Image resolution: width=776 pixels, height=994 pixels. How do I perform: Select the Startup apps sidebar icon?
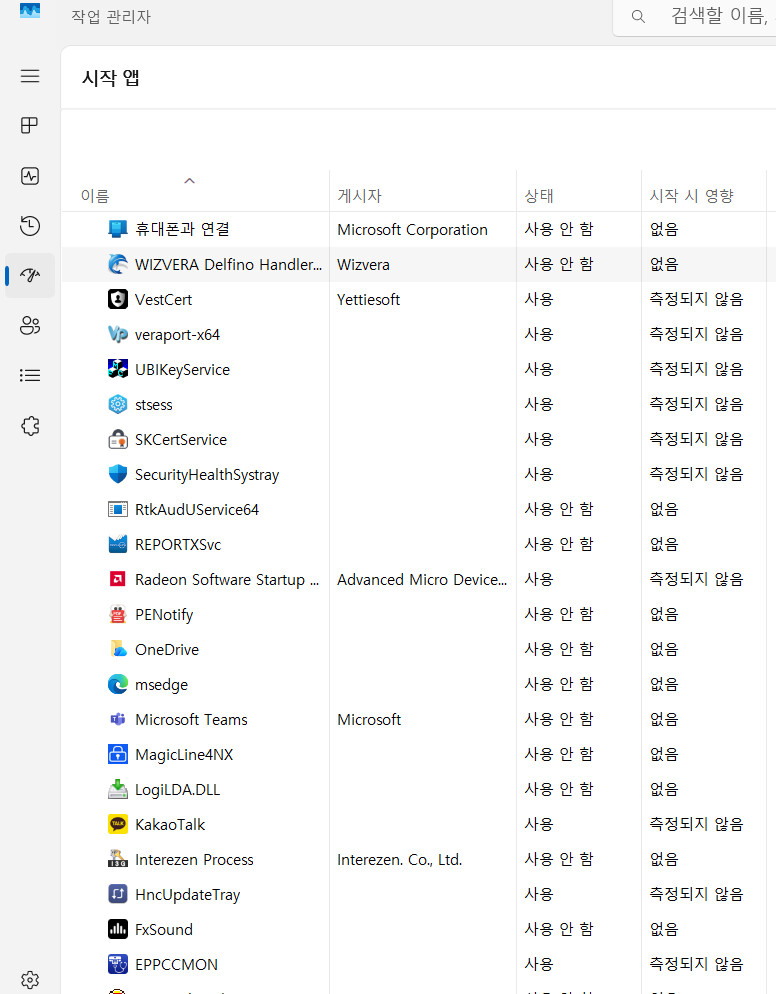tap(30, 275)
